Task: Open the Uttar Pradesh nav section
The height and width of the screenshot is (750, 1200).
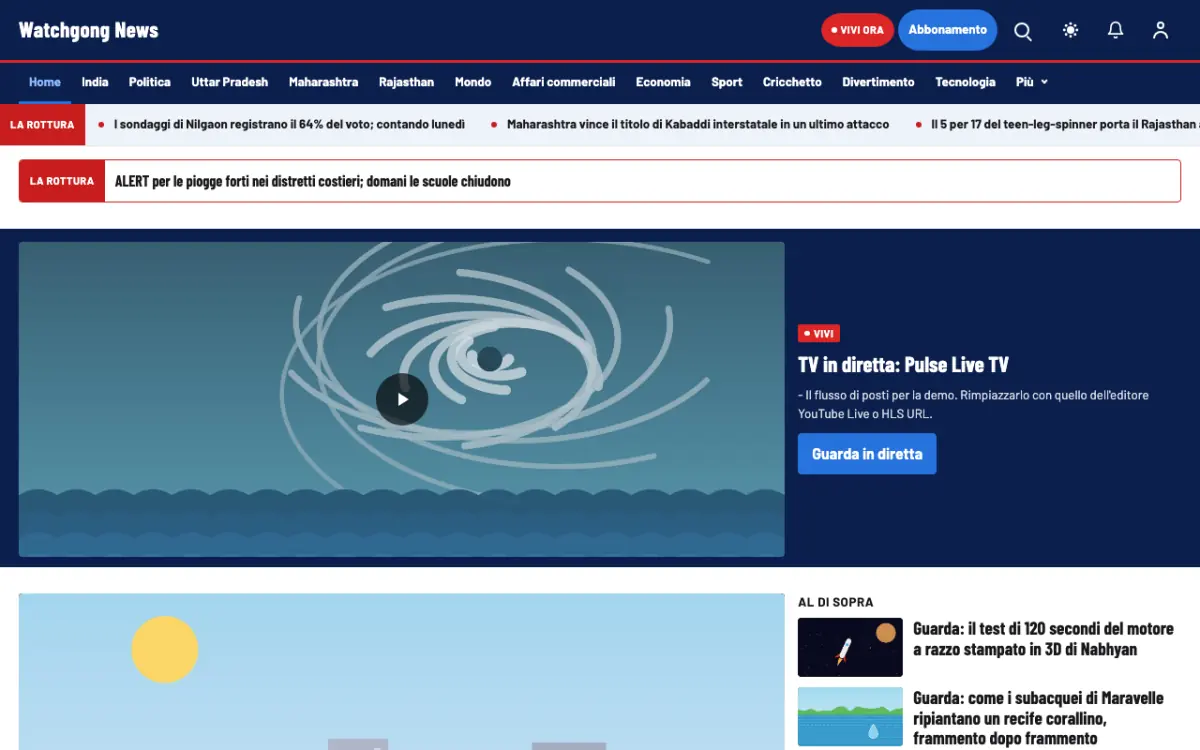Action: [230, 82]
